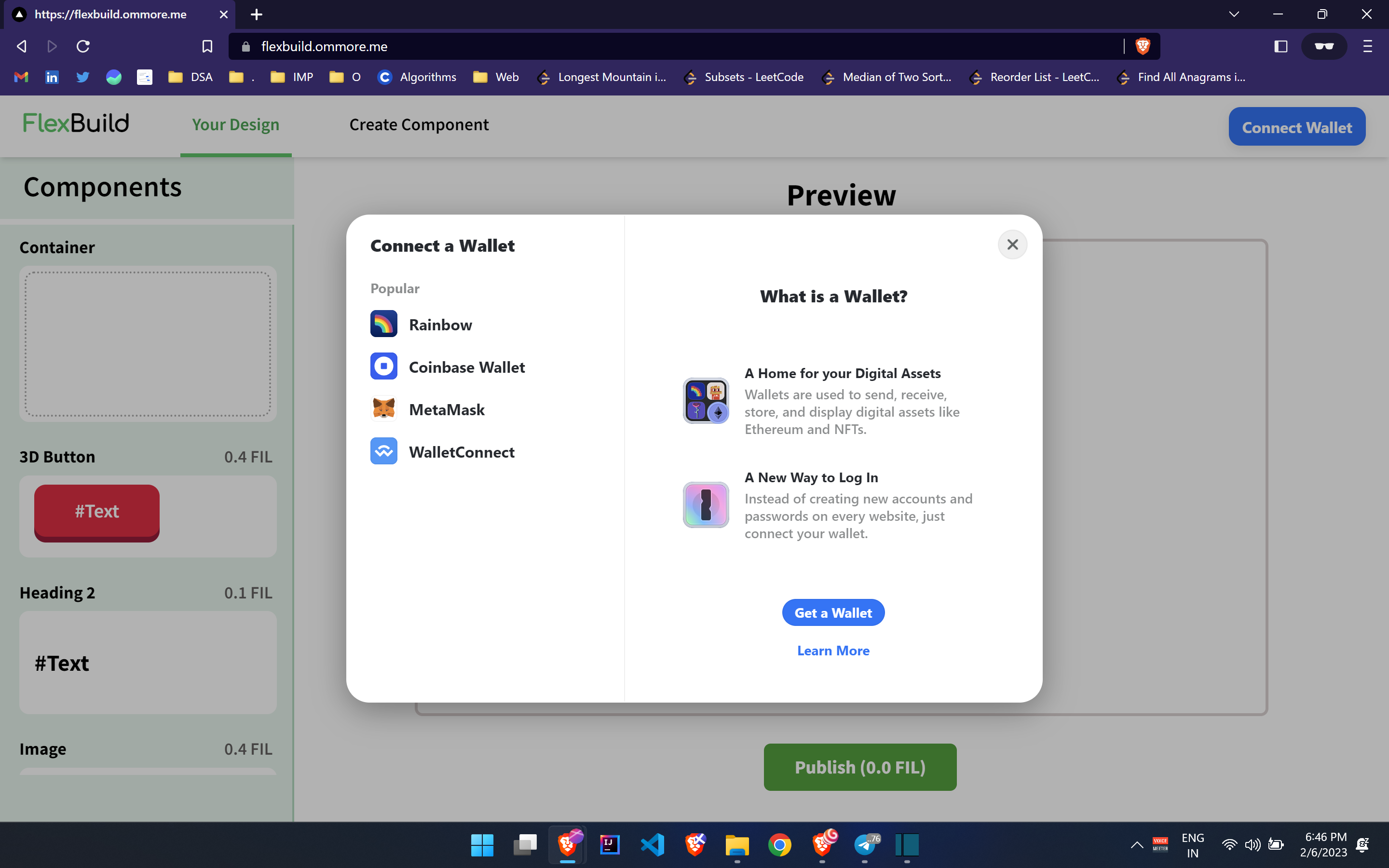
Task: Open a new browser tab
Action: (x=257, y=14)
